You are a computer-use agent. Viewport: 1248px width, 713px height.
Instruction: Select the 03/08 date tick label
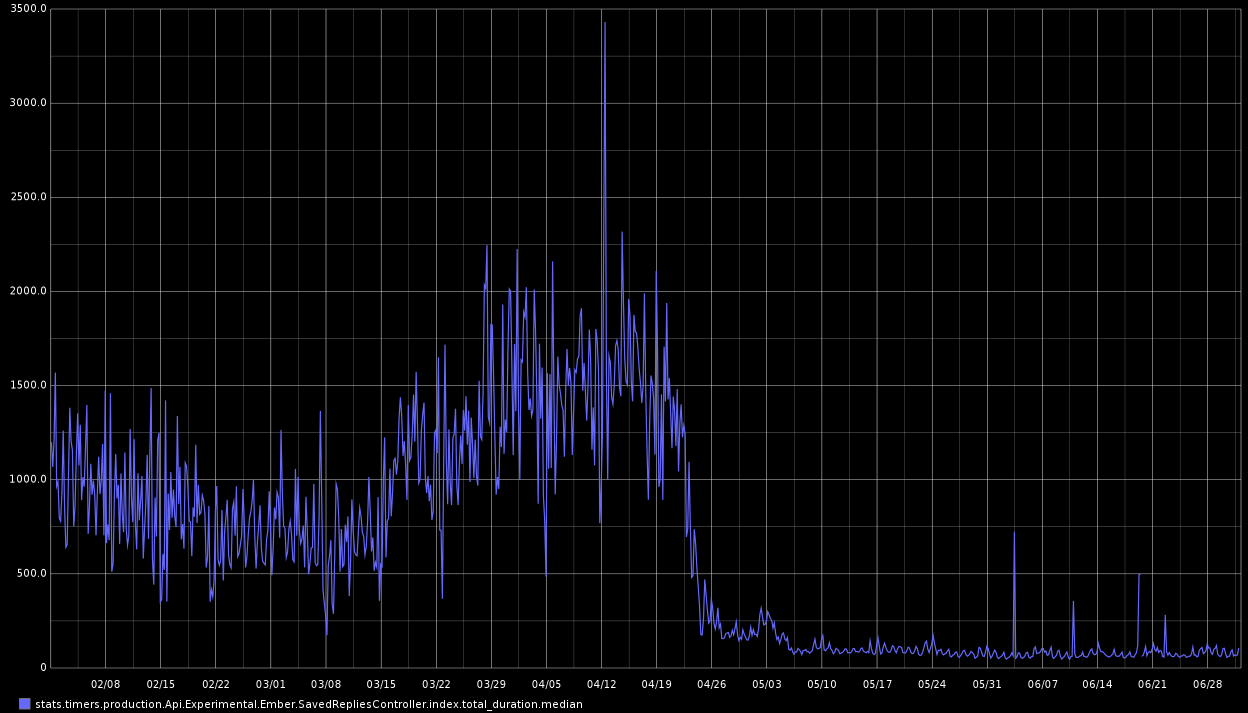[x=326, y=684]
